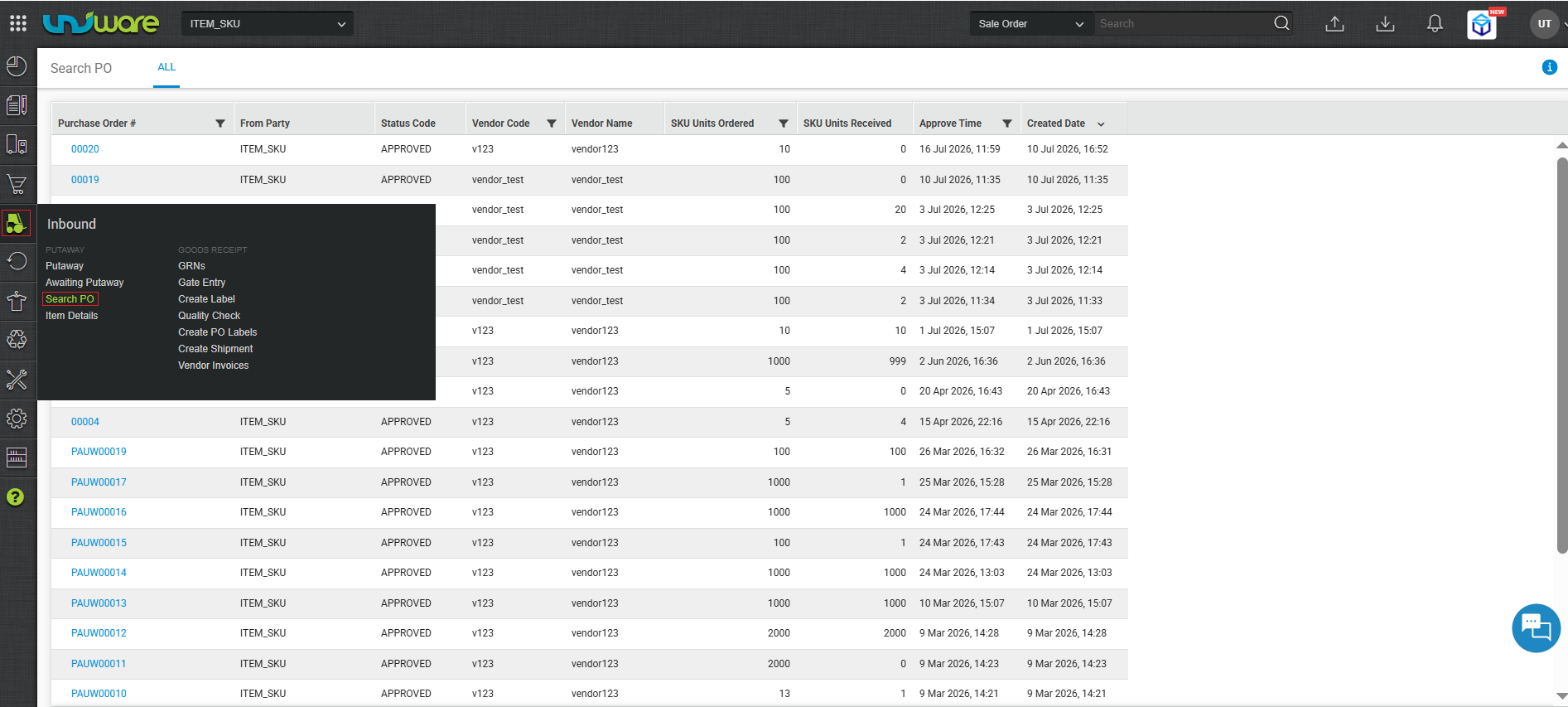This screenshot has width=1568, height=707.
Task: Open purchase order PAUW00010
Action: coord(99,694)
